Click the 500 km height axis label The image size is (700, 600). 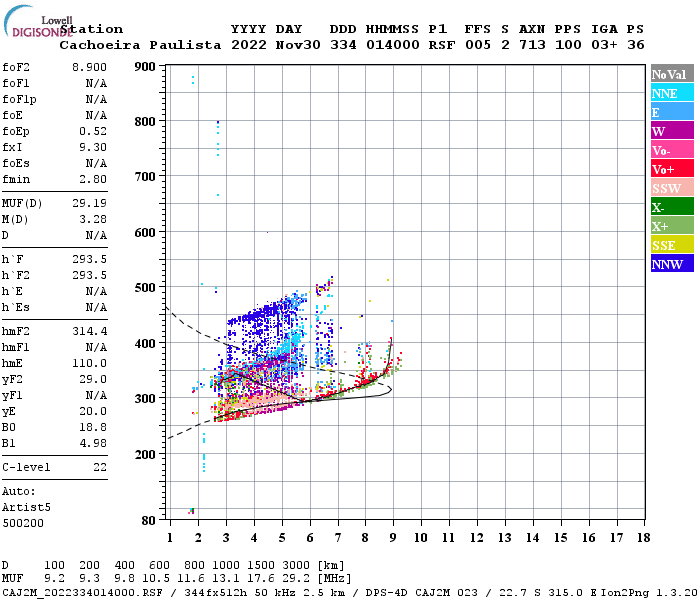[x=145, y=288]
